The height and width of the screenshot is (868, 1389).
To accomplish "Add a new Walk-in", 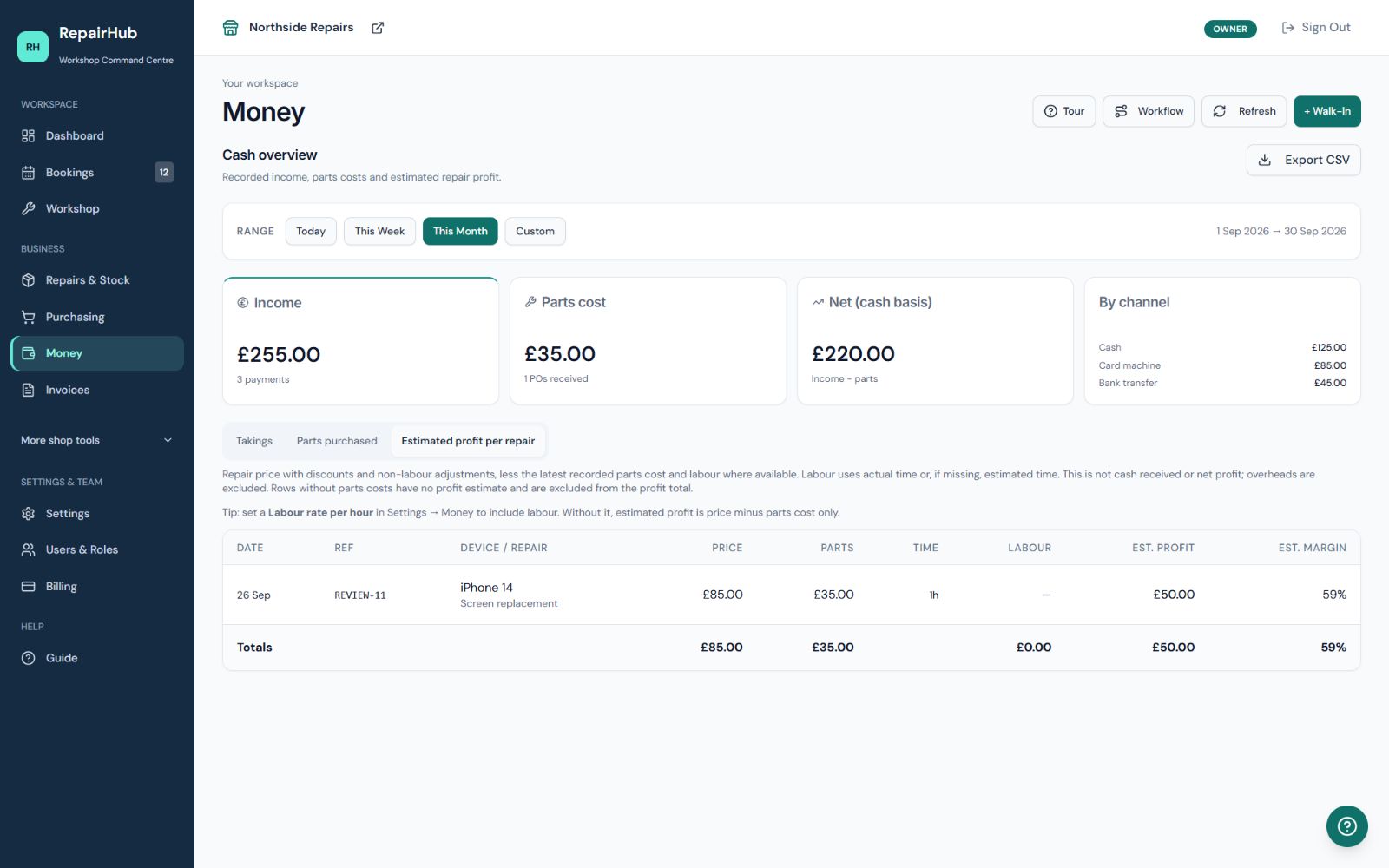I will tap(1327, 111).
